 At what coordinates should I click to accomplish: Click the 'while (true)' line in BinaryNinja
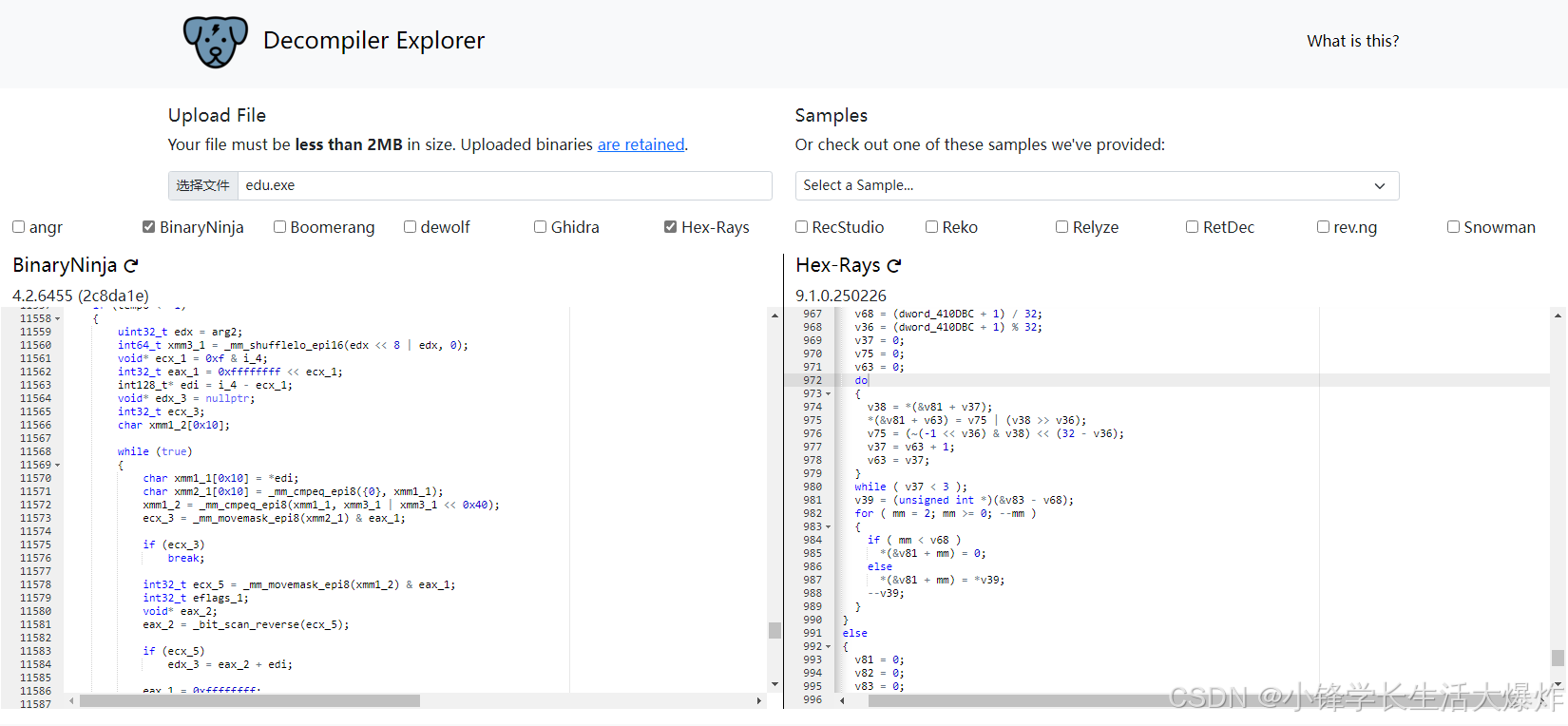coord(155,452)
